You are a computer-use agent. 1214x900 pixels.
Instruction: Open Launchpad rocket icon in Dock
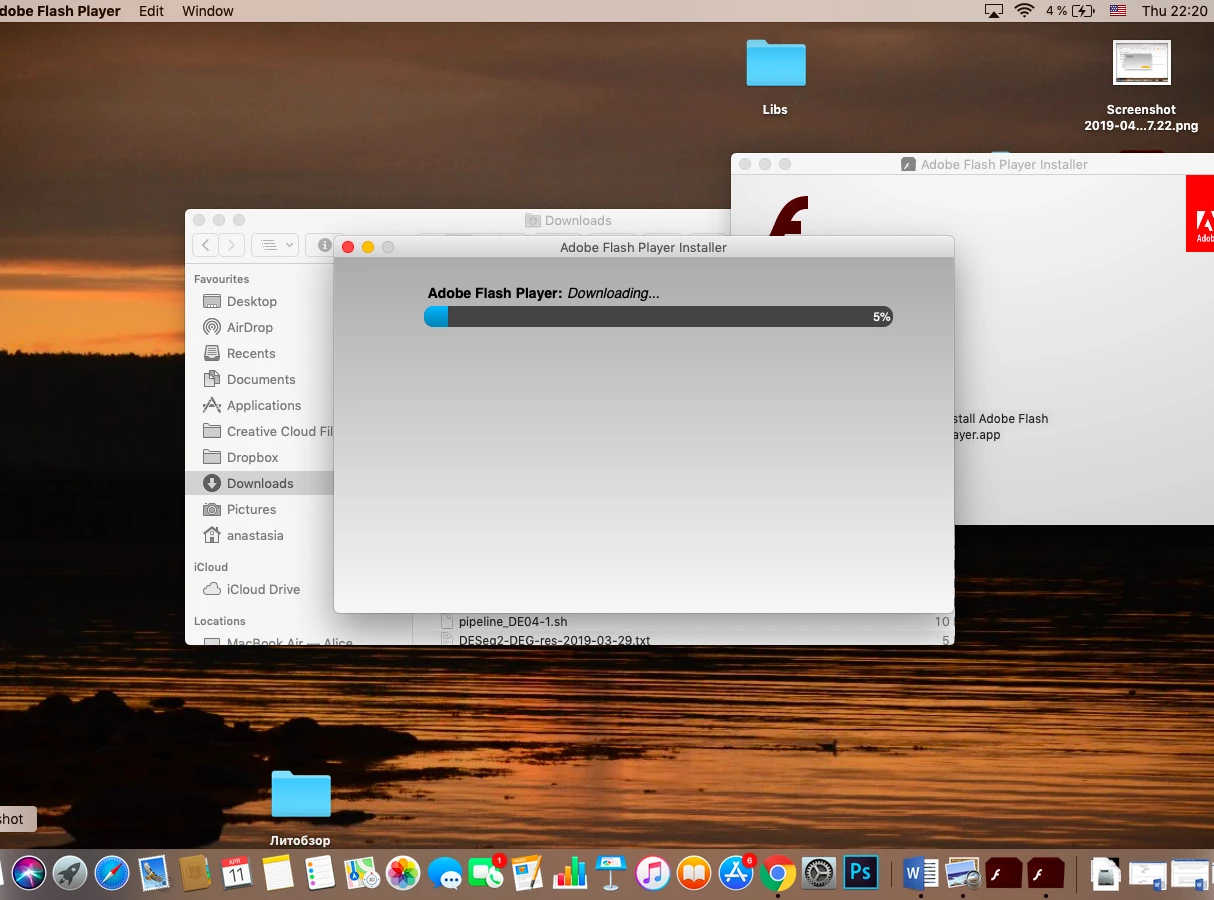pos(70,873)
